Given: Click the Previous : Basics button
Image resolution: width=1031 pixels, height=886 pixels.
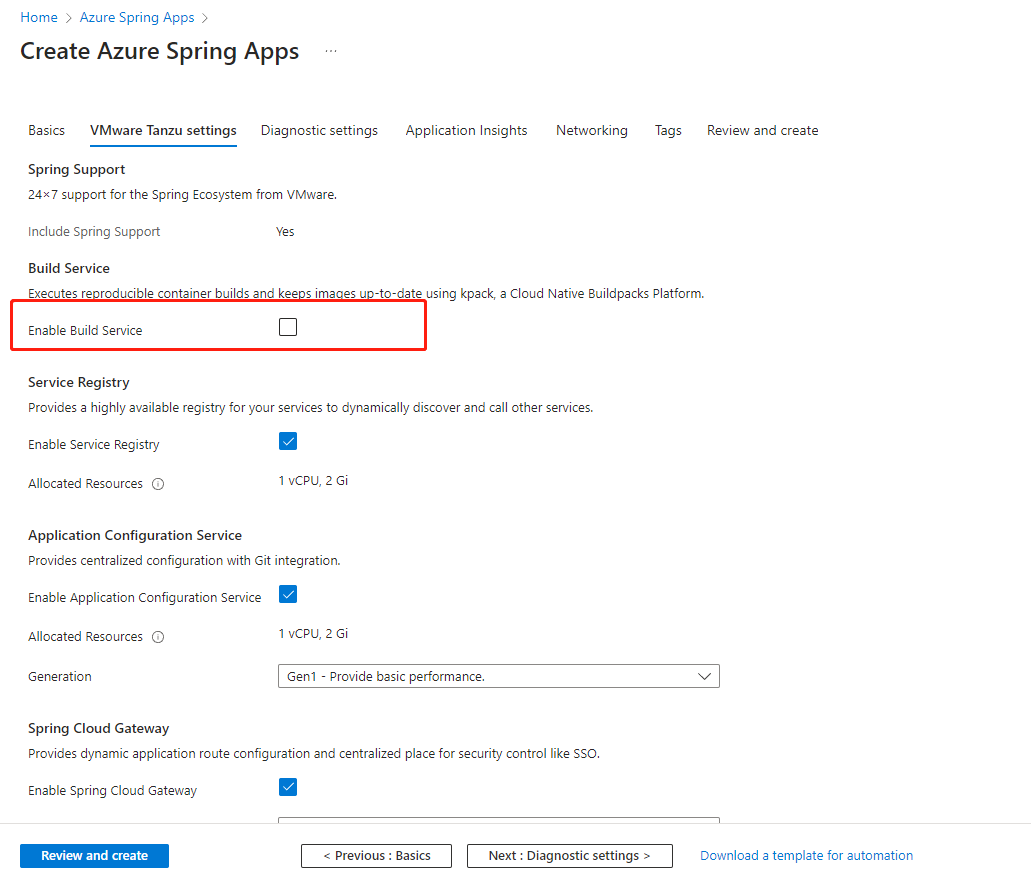Looking at the screenshot, I should point(376,856).
